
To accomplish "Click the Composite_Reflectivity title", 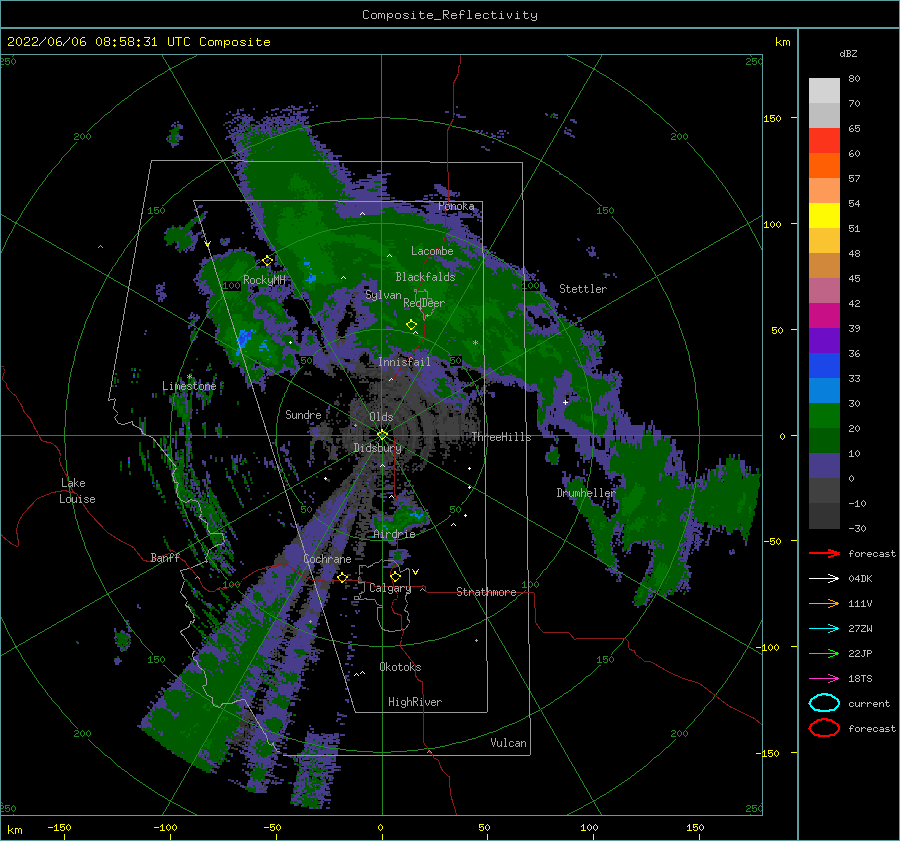I will coord(450,15).
